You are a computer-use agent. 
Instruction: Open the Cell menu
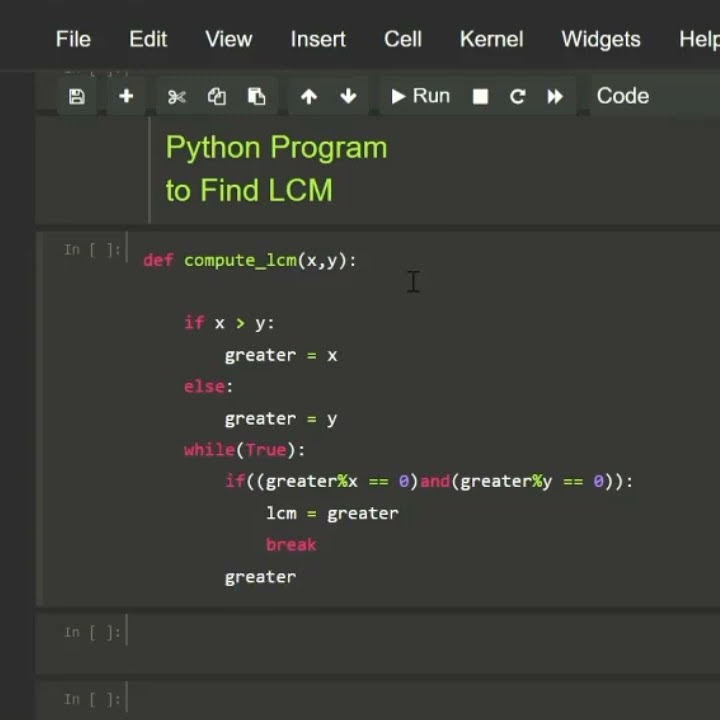coord(403,39)
